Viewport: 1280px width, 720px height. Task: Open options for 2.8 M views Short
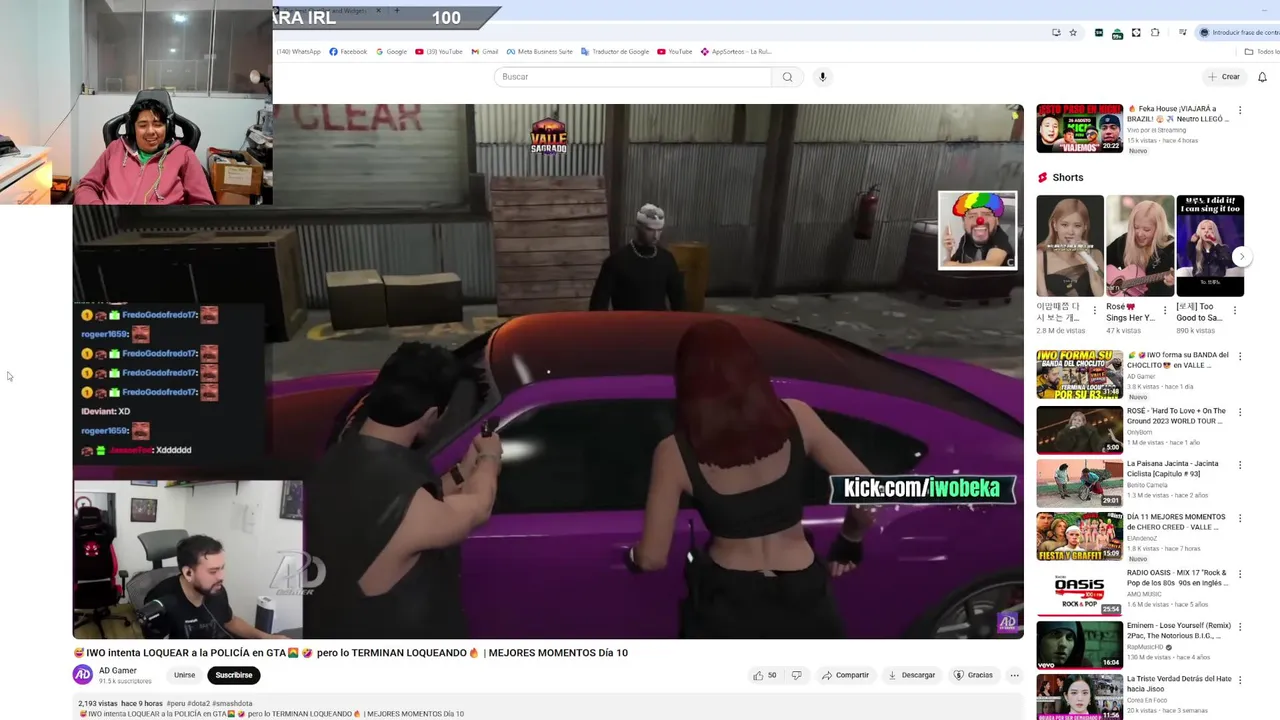[x=1094, y=311]
